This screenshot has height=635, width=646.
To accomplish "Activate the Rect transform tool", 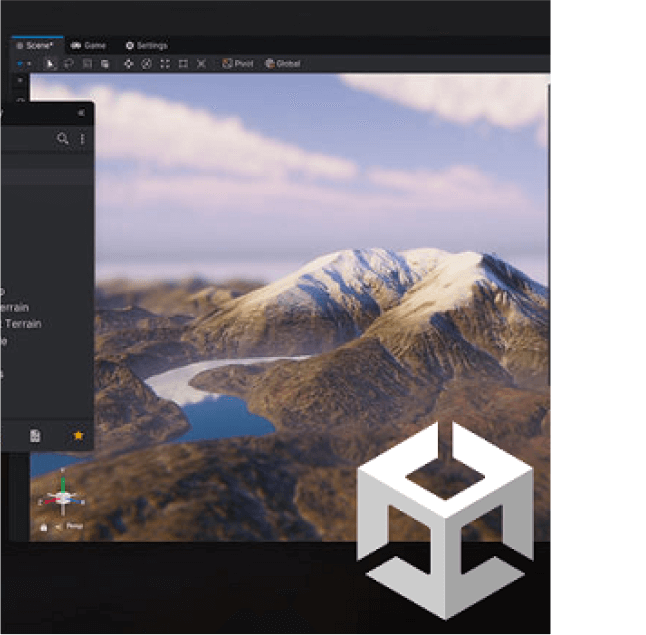I will click(183, 64).
